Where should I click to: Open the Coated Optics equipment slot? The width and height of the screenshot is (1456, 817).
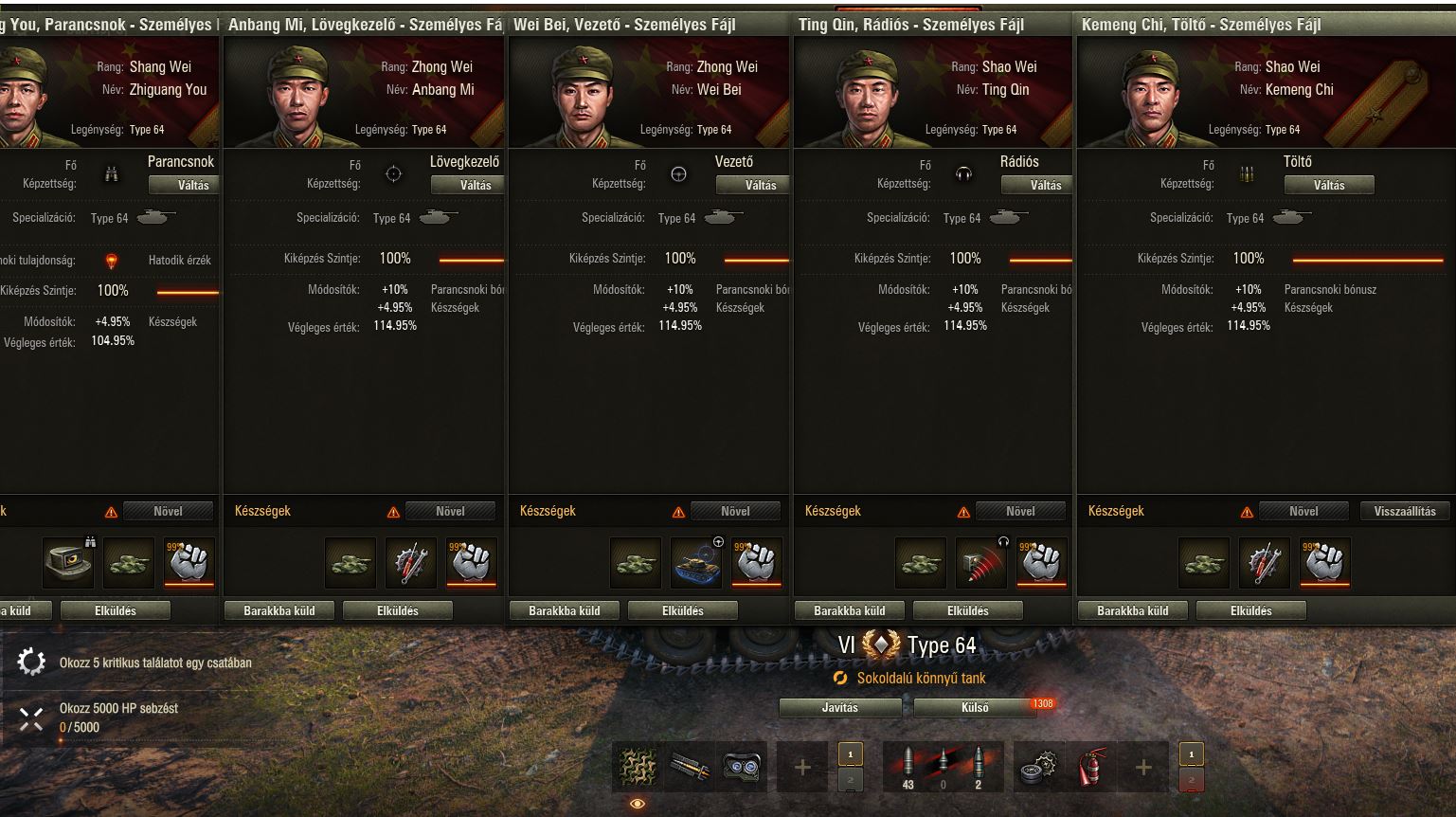[740, 767]
